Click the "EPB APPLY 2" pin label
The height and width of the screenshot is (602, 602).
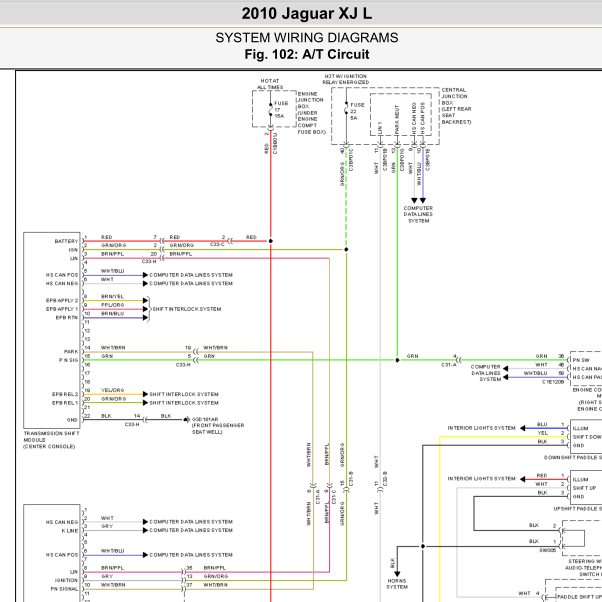pyautogui.click(x=62, y=301)
